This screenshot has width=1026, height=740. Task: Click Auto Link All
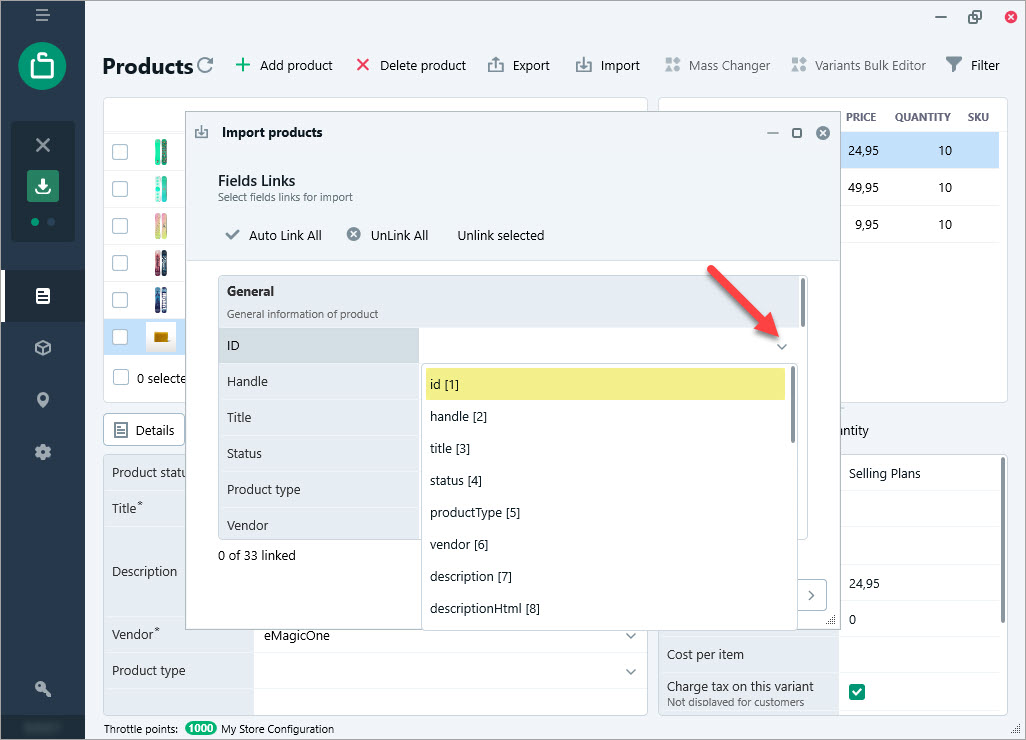pos(274,235)
